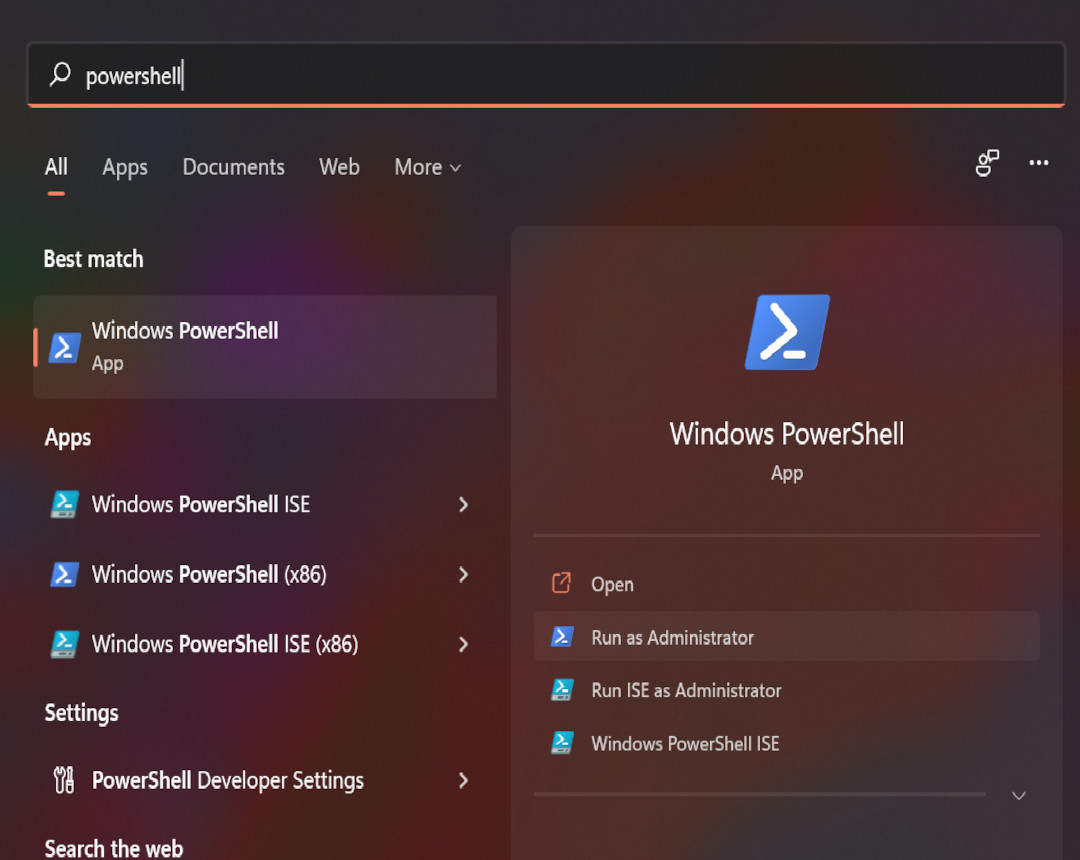Click the Windows PowerShell (x86) icon
The height and width of the screenshot is (860, 1080).
point(65,574)
